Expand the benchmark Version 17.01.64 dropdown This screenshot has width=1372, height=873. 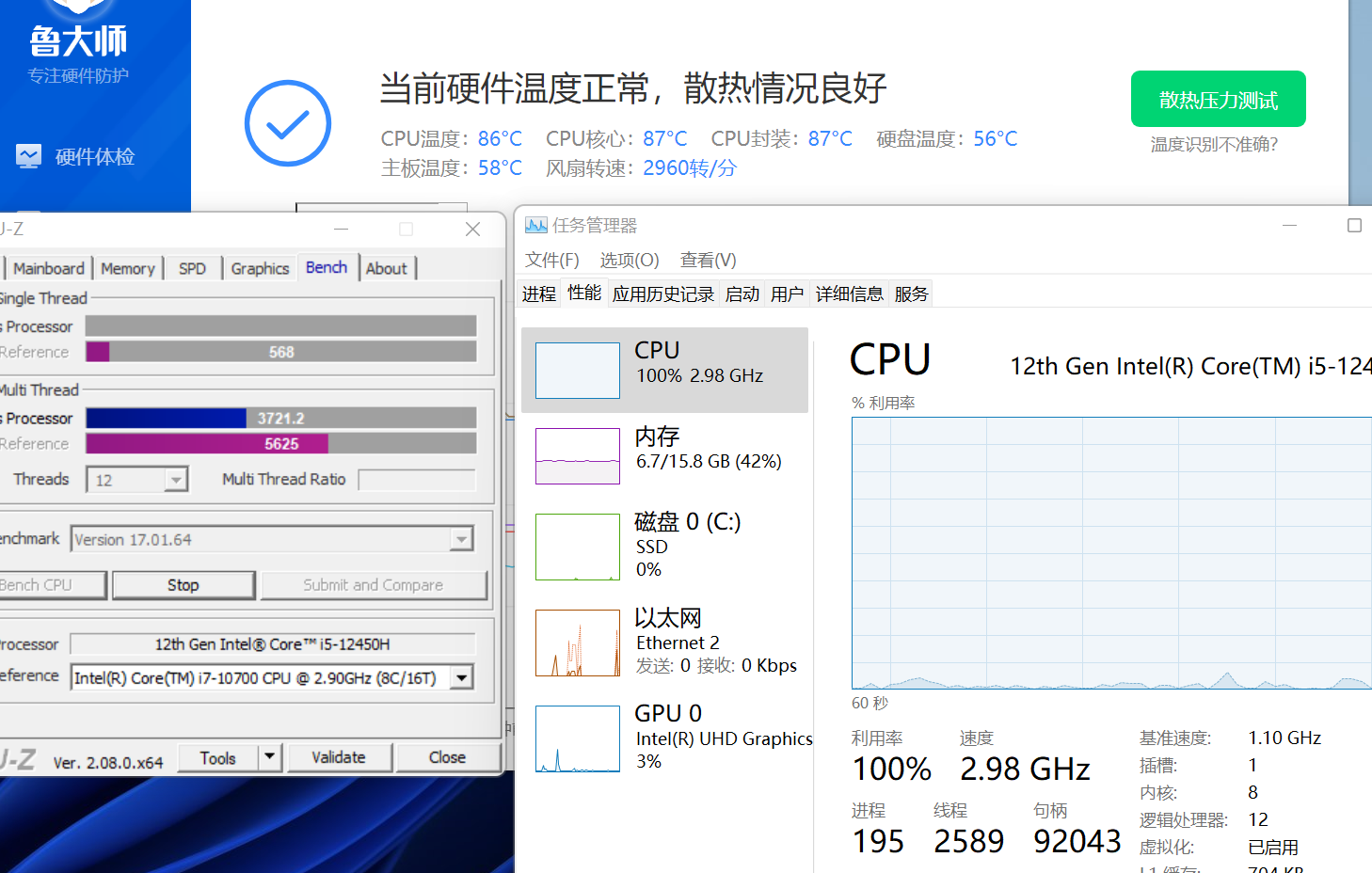click(x=461, y=539)
